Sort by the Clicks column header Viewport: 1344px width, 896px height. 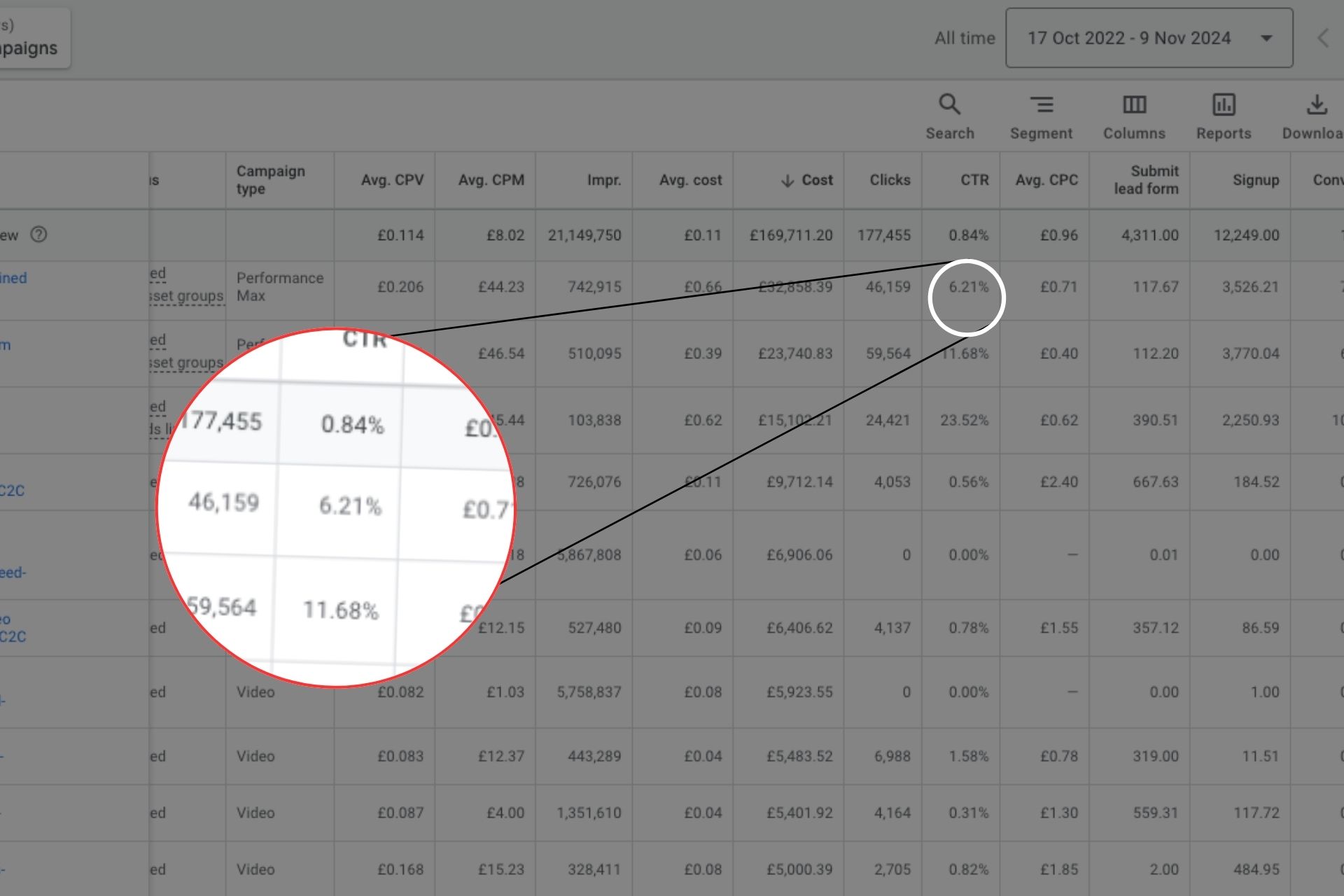pyautogui.click(x=890, y=180)
